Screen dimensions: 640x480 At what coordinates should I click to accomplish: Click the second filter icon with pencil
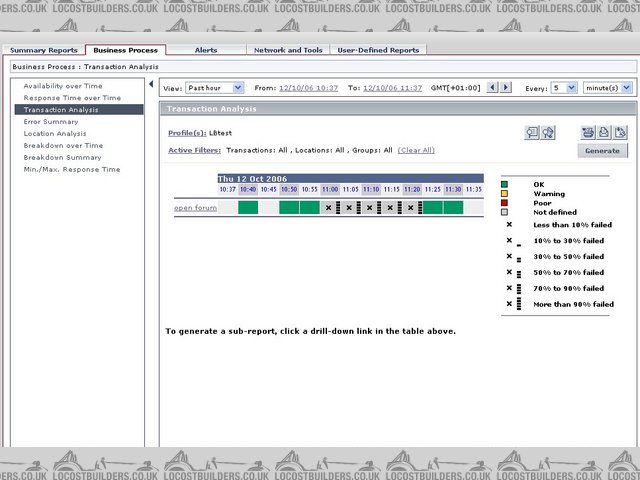click(x=548, y=132)
